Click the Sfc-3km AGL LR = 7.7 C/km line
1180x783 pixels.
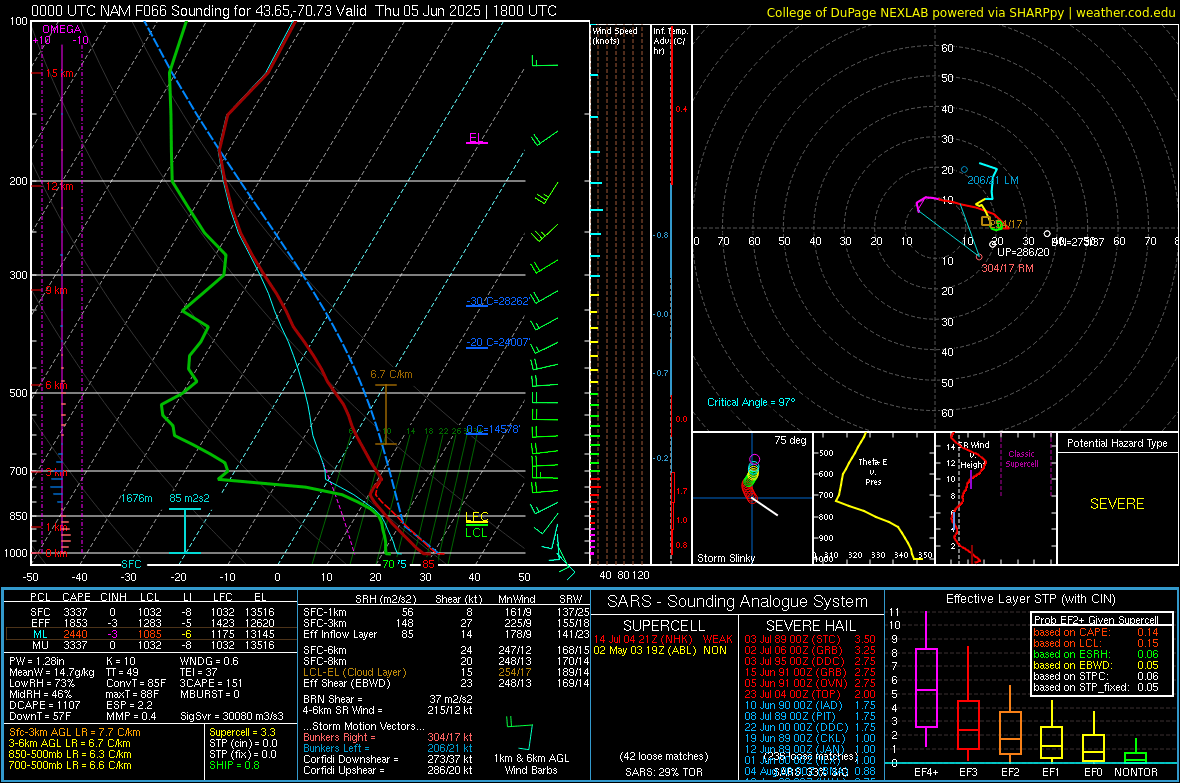point(75,732)
